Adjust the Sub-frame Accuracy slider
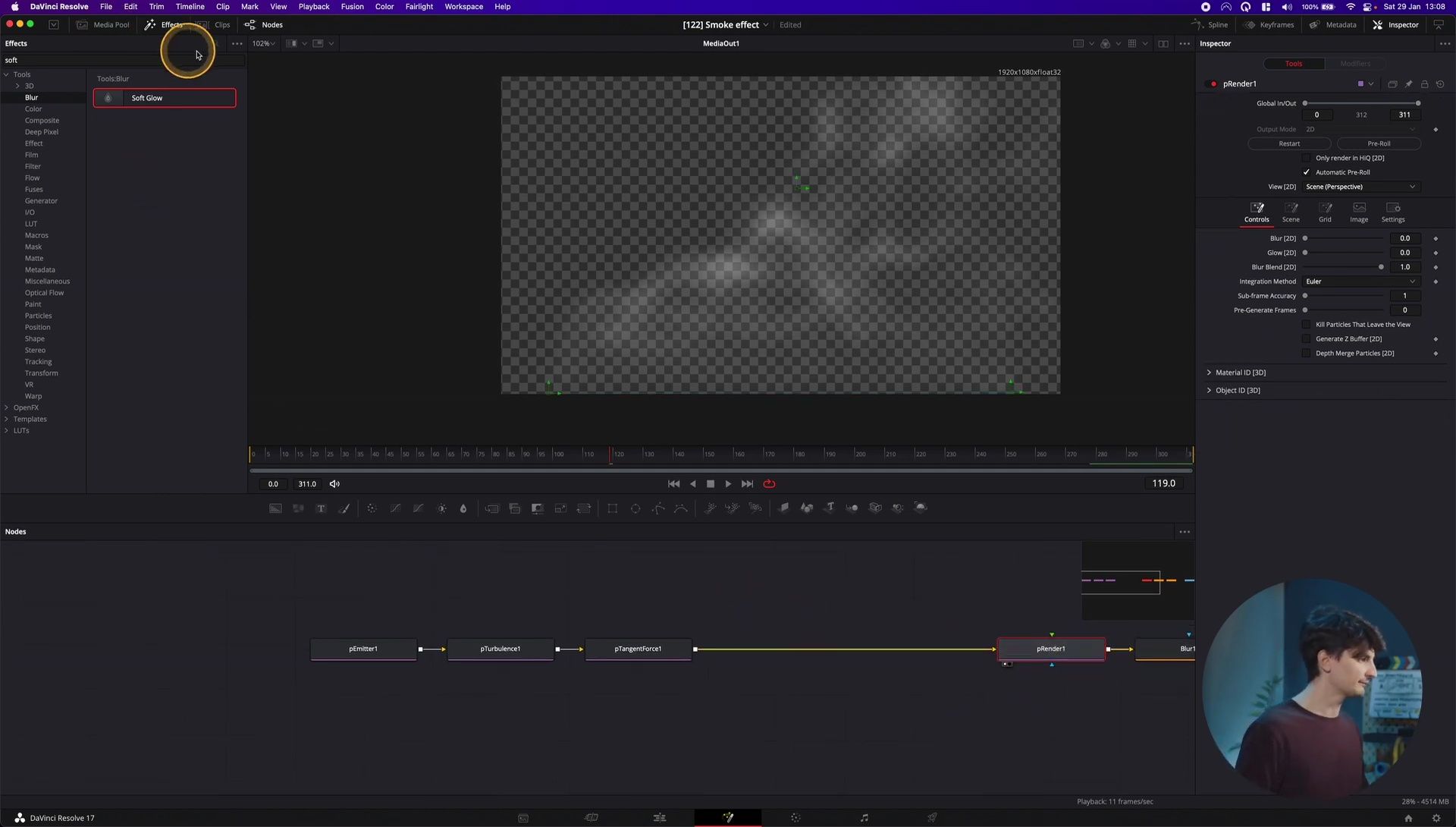 [1343, 296]
